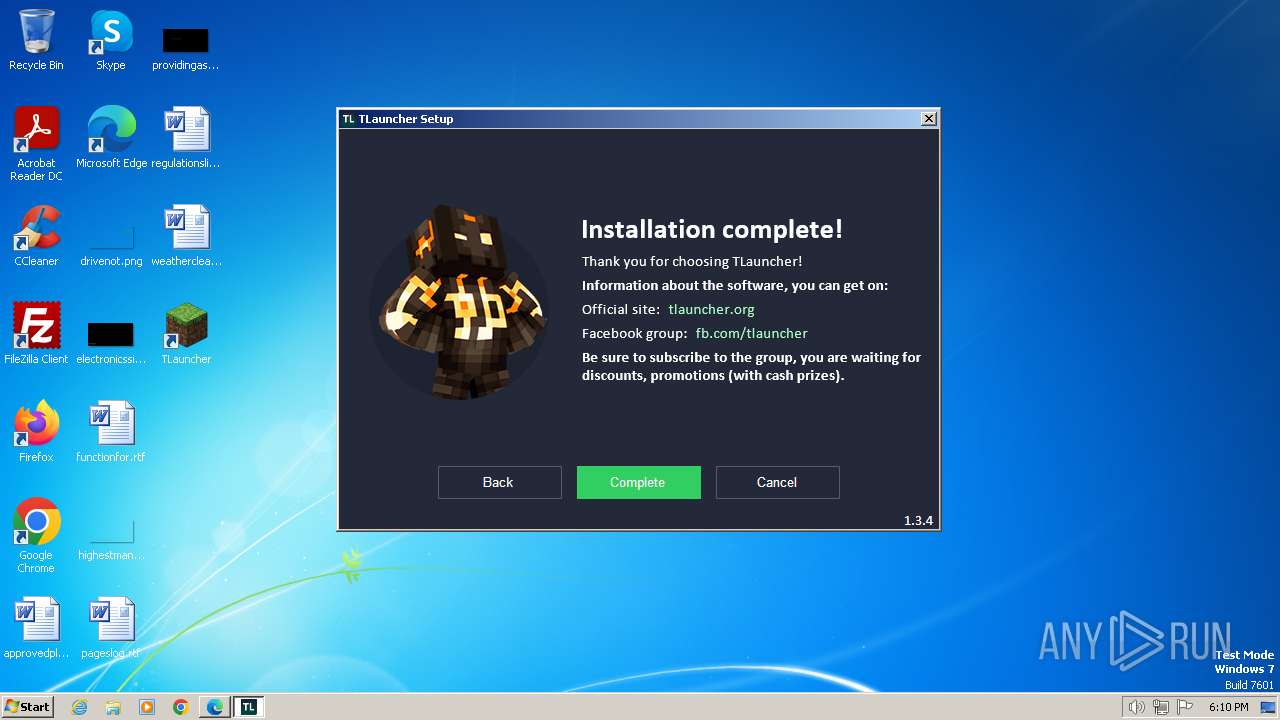Open the Windows Start menu
Image resolution: width=1280 pixels, height=720 pixels.
[x=28, y=707]
